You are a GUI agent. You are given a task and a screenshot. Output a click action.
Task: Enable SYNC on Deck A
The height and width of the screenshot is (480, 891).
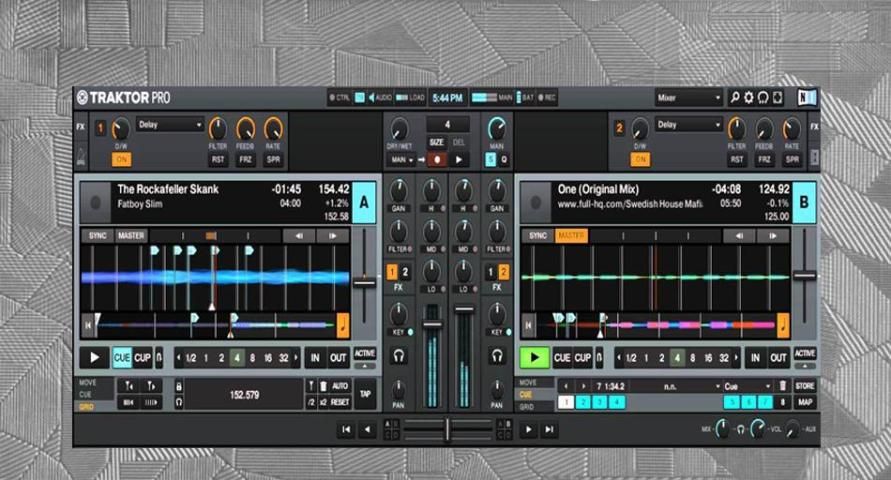[97, 236]
